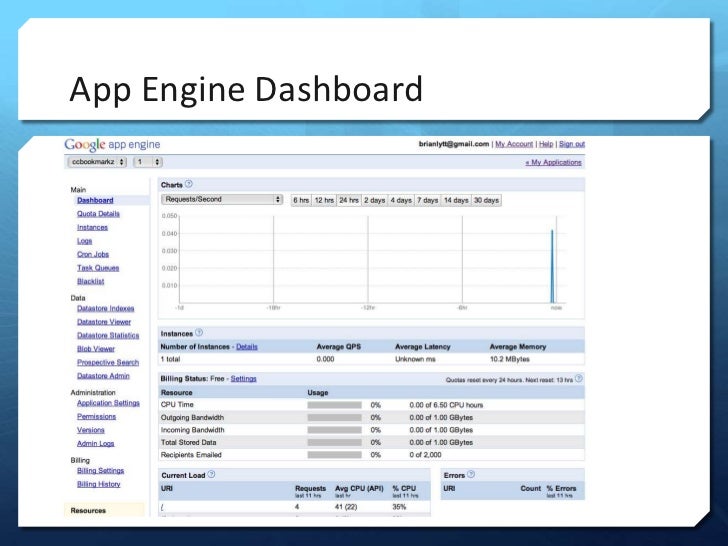Viewport: 728px width, 546px height.
Task: Open the Blacklist link
Action: 91,281
